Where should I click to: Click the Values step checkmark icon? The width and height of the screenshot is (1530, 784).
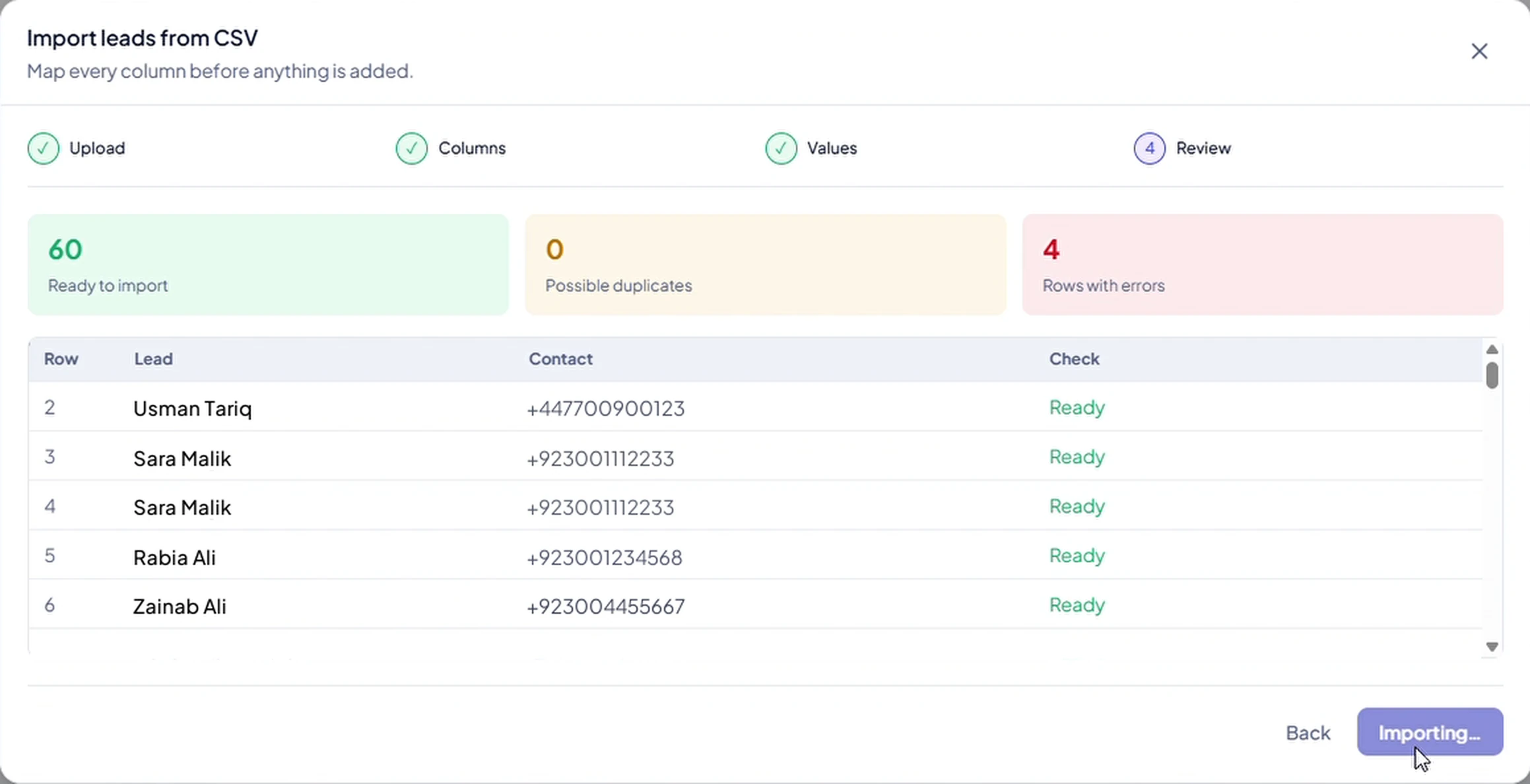(781, 148)
